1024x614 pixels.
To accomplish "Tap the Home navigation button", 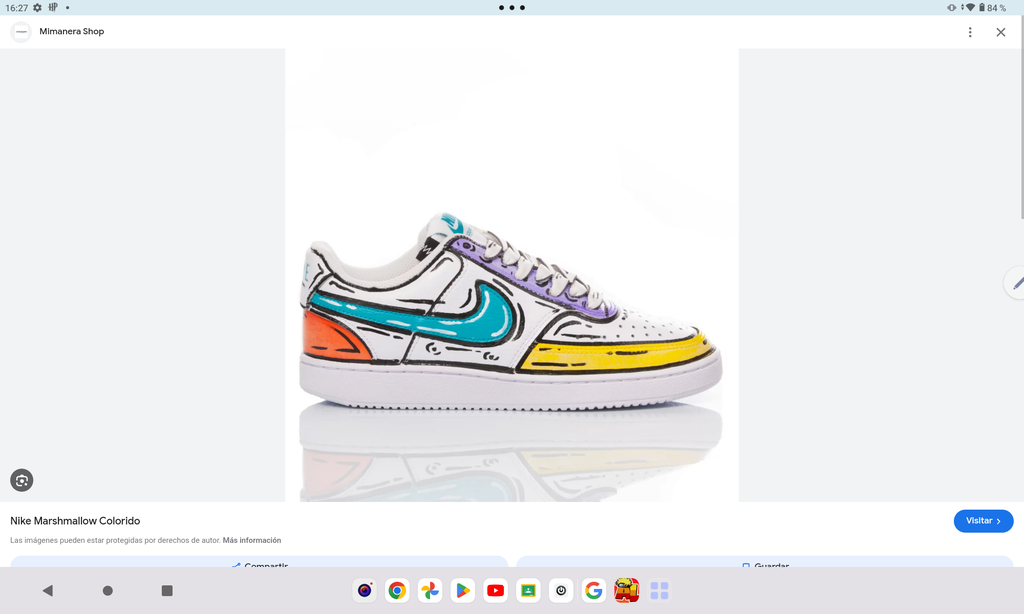I will (108, 590).
